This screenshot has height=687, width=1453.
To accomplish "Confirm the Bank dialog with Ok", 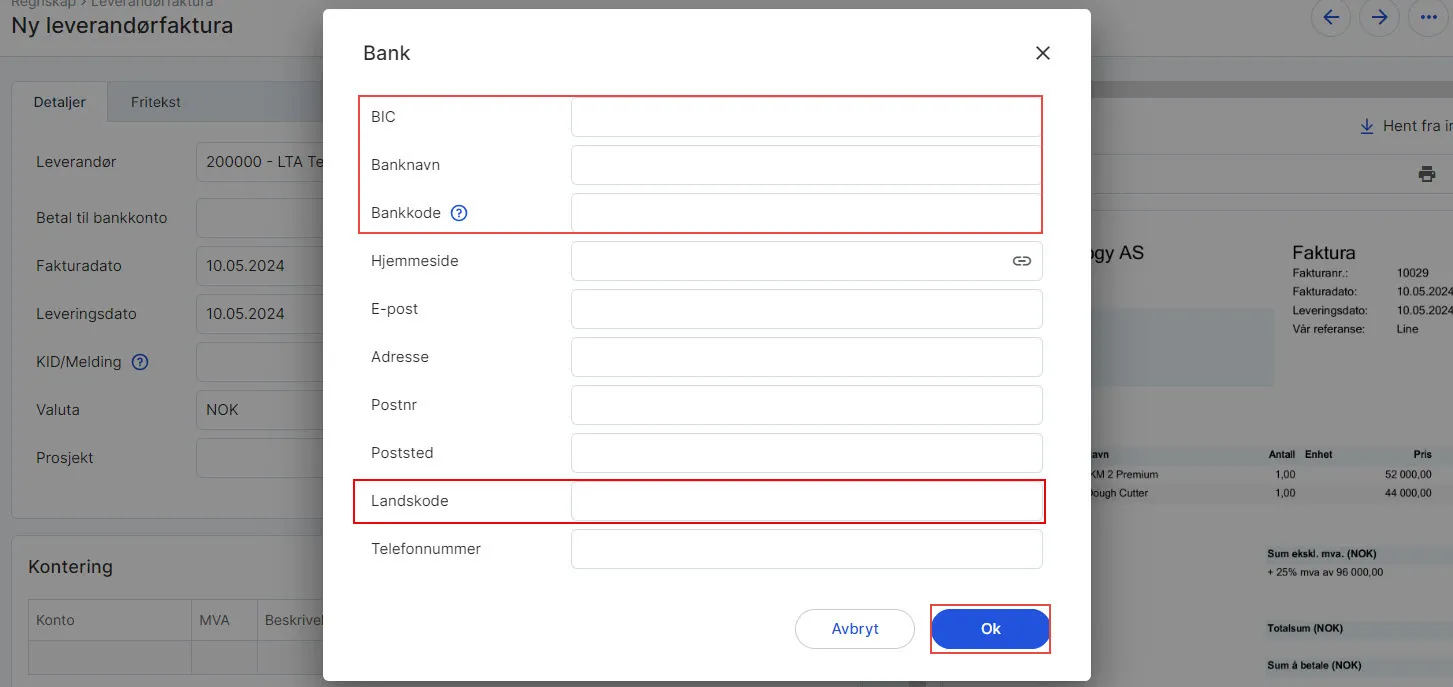I will [x=990, y=629].
